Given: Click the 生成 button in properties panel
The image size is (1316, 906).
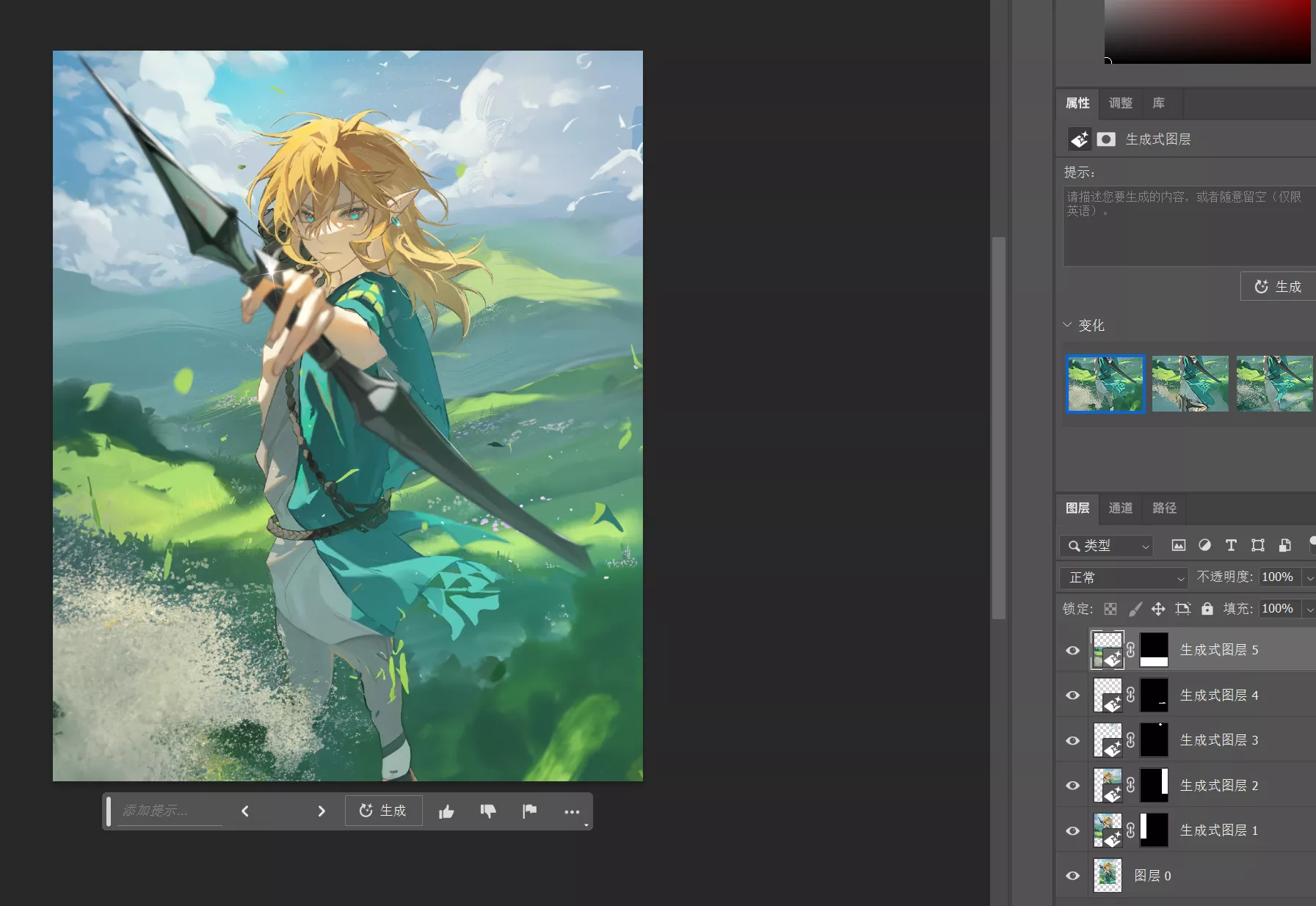Looking at the screenshot, I should click(x=1278, y=287).
